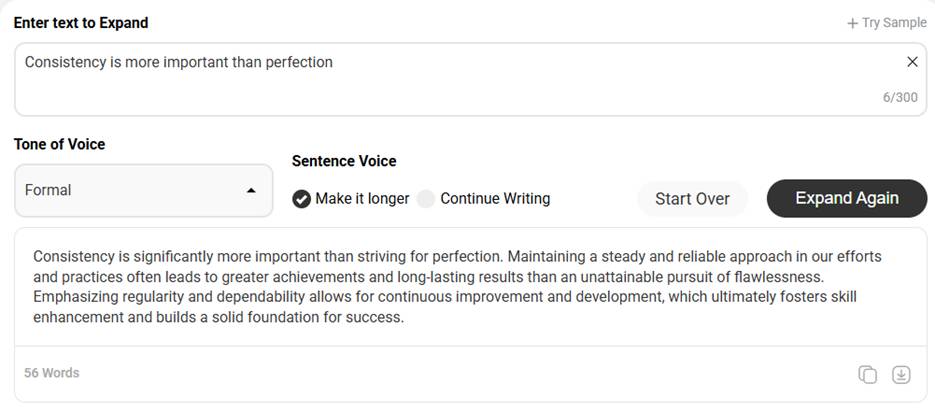
Task: Click the Make it longer label text
Action: [x=362, y=199]
